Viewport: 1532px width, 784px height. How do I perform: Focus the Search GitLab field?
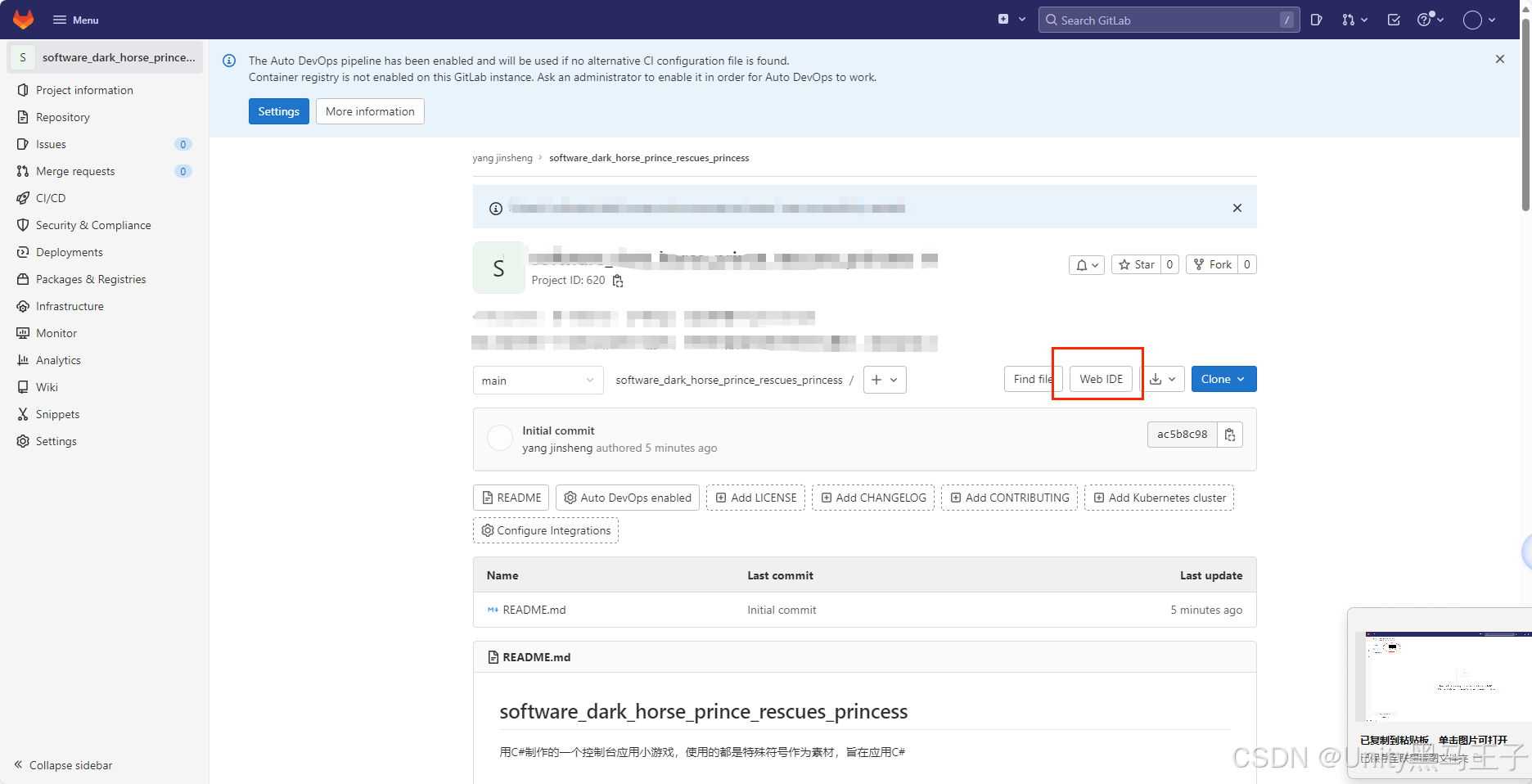coord(1168,20)
